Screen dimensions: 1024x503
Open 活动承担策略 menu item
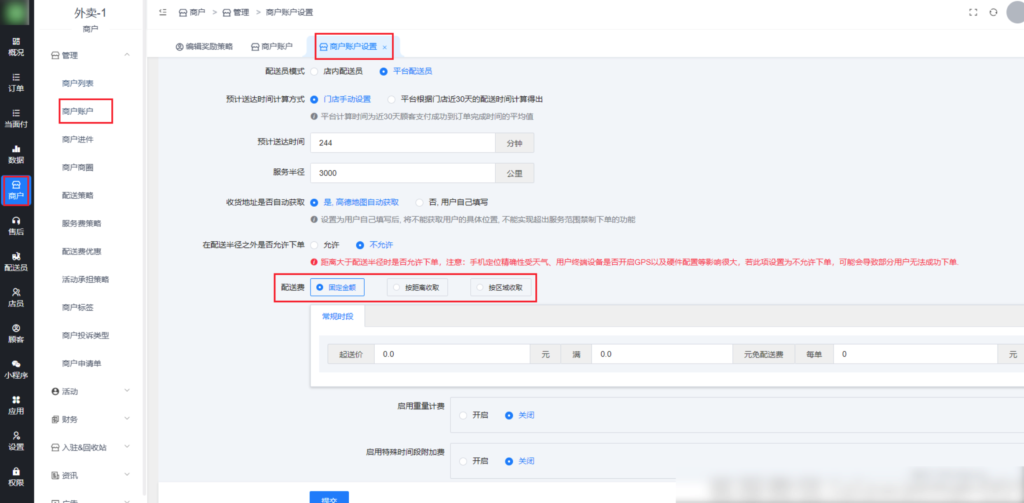tap(86, 279)
